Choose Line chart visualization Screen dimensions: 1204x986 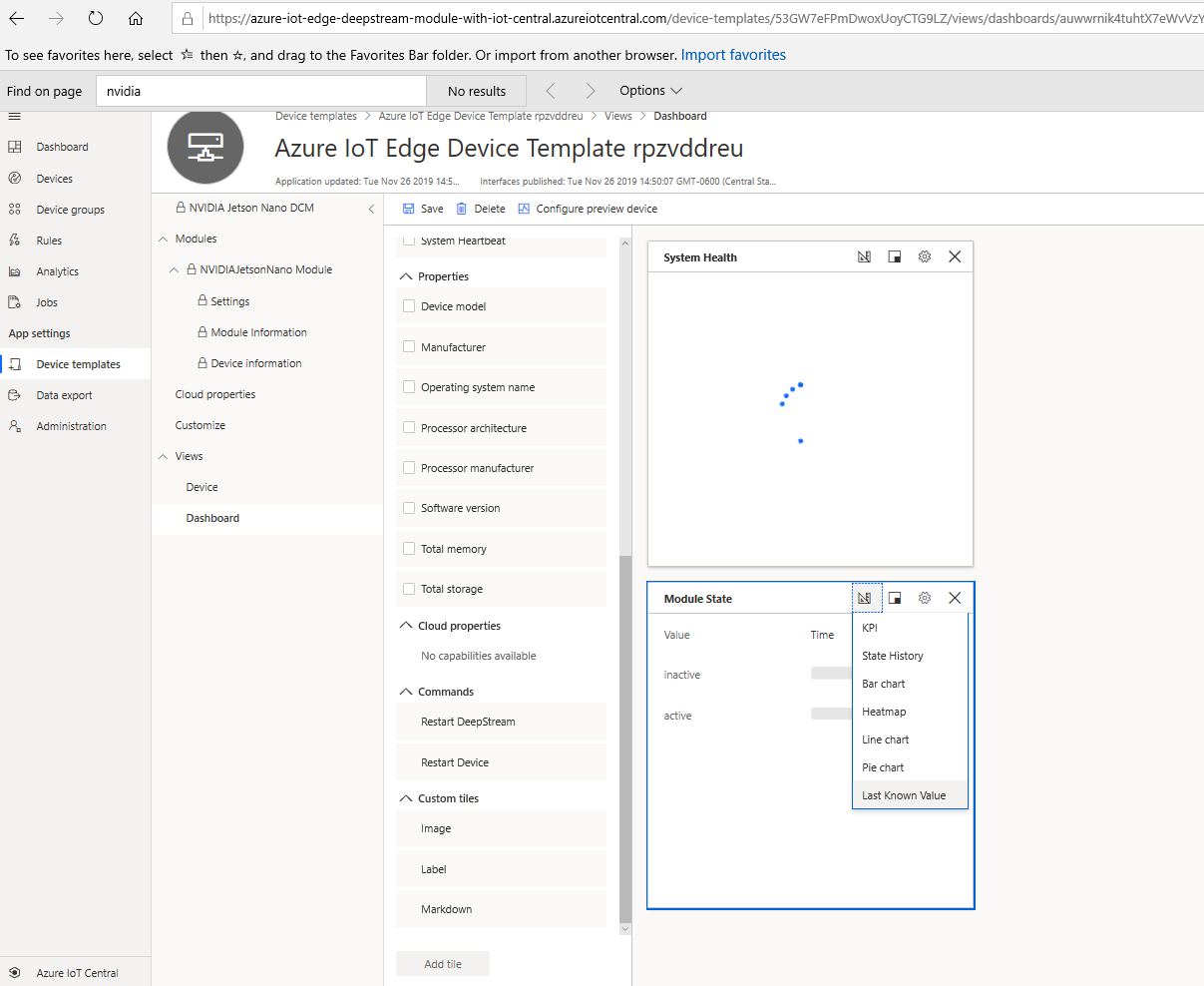point(910,739)
